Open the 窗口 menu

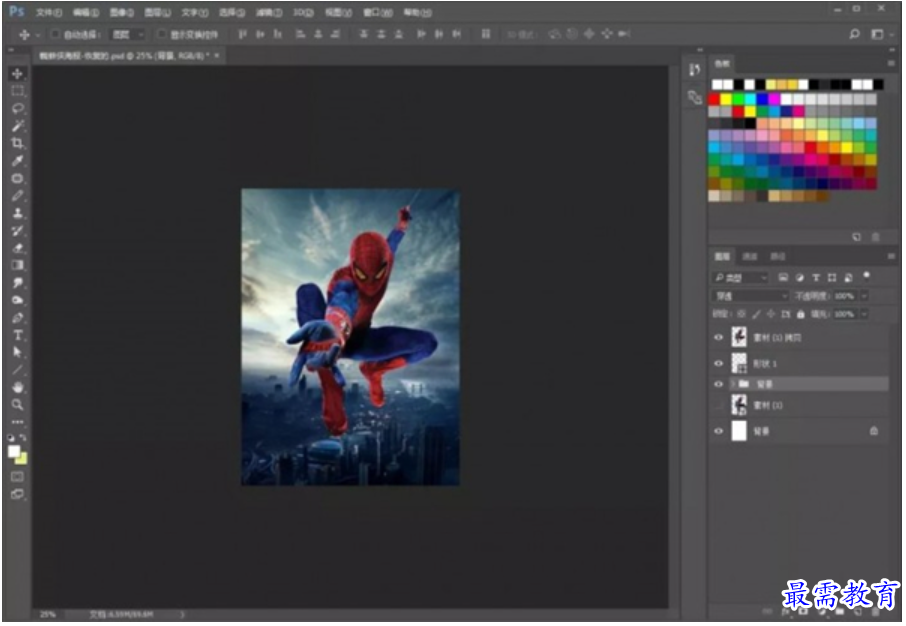[x=378, y=12]
